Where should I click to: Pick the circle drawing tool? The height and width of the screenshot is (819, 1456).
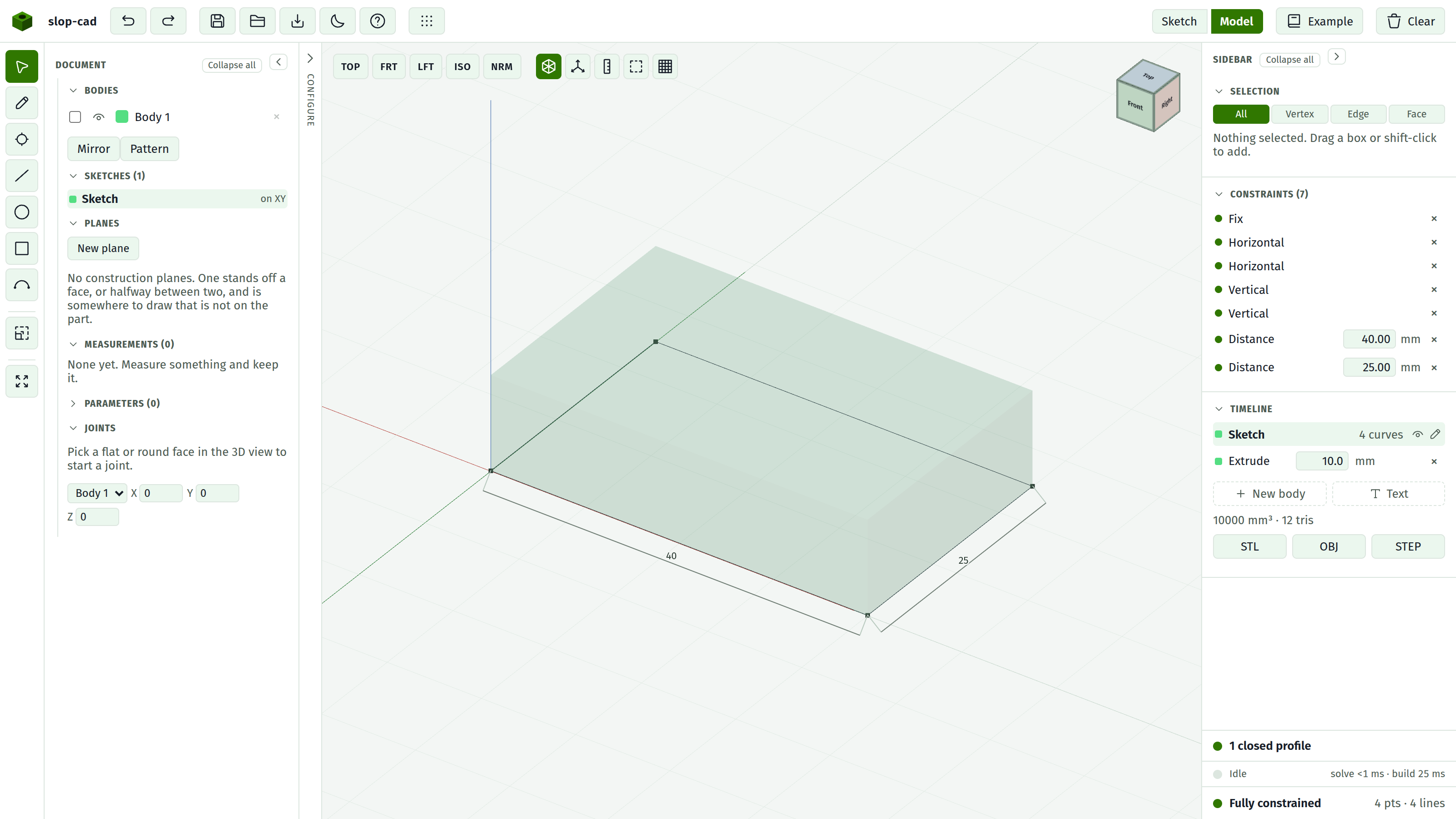tap(21, 212)
